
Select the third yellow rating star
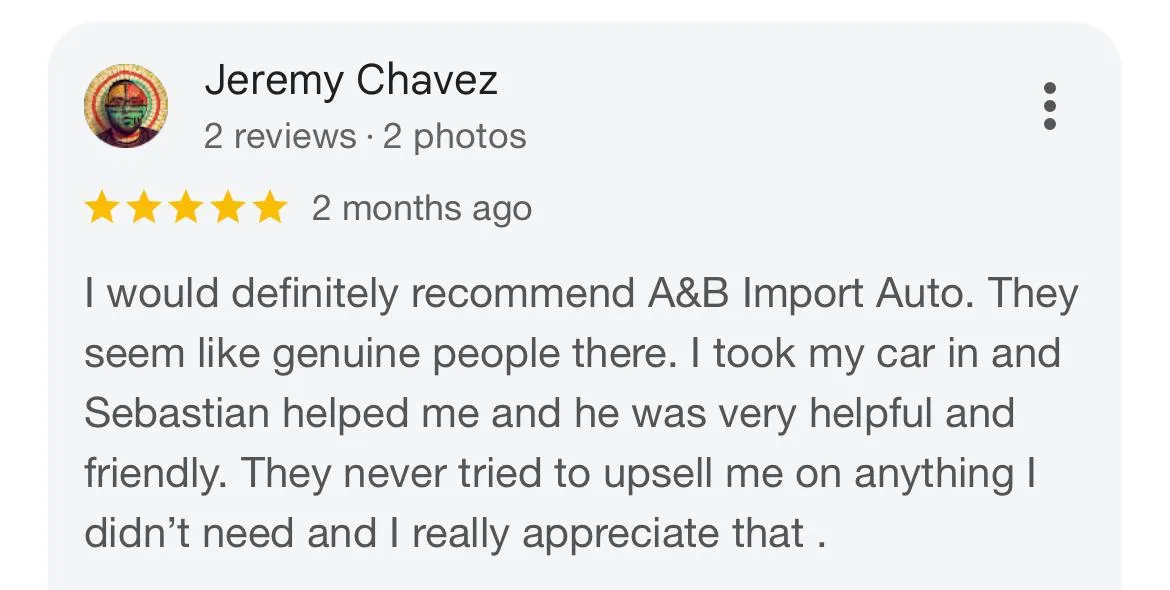coord(185,207)
